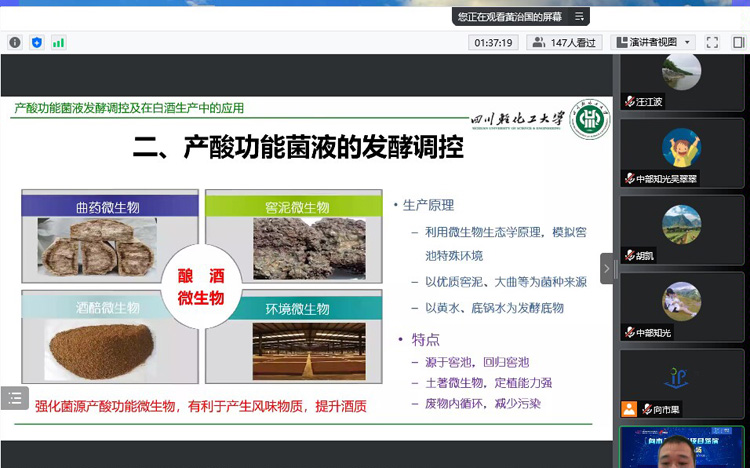
Task: Click the presenter's video thumbnail at the bottom
Action: (x=682, y=447)
